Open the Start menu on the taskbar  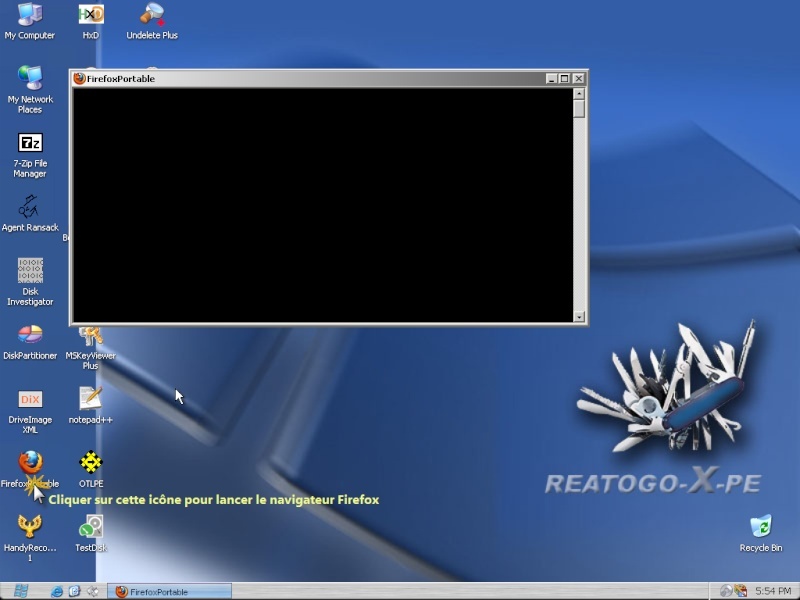[x=20, y=591]
